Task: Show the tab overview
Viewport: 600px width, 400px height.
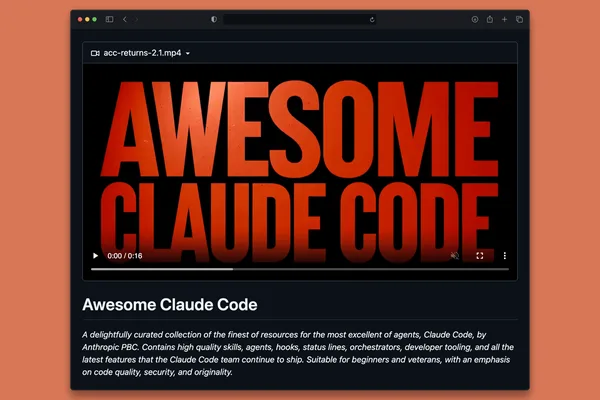Action: (519, 19)
